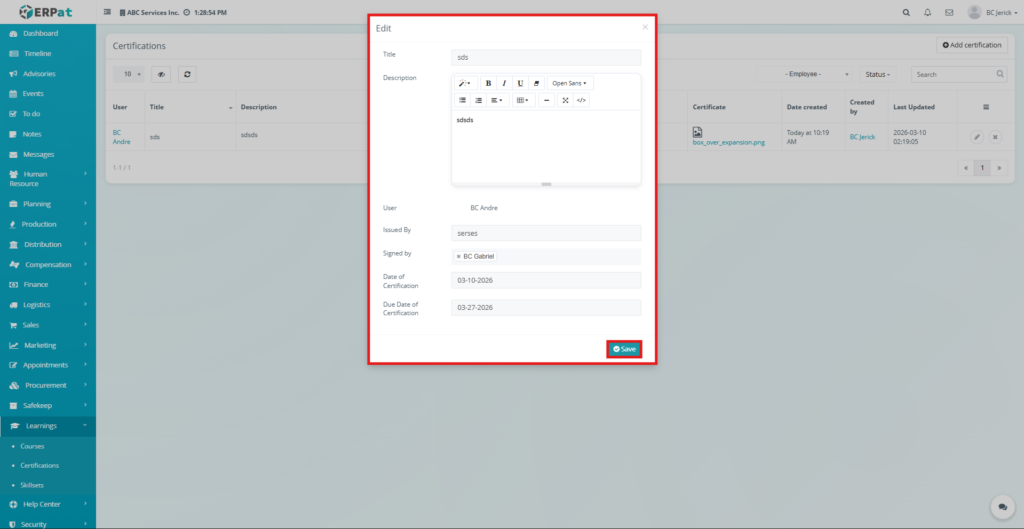Open the Finance sidebar menu
The image size is (1024, 529).
click(37, 284)
